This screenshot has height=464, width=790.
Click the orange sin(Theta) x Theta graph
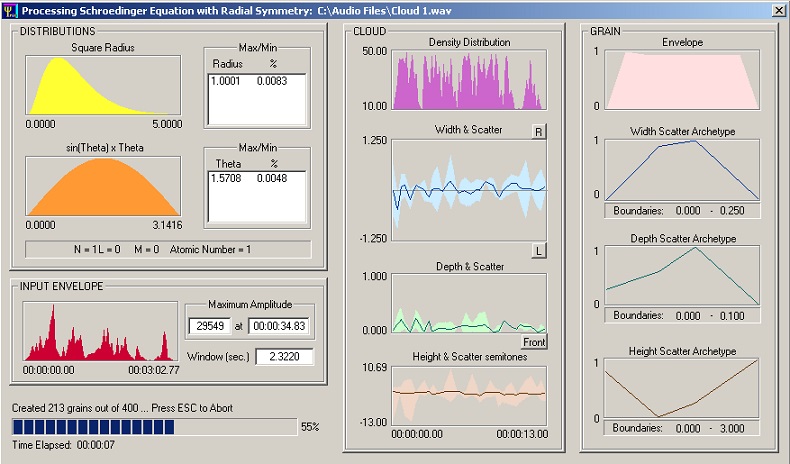[x=103, y=186]
